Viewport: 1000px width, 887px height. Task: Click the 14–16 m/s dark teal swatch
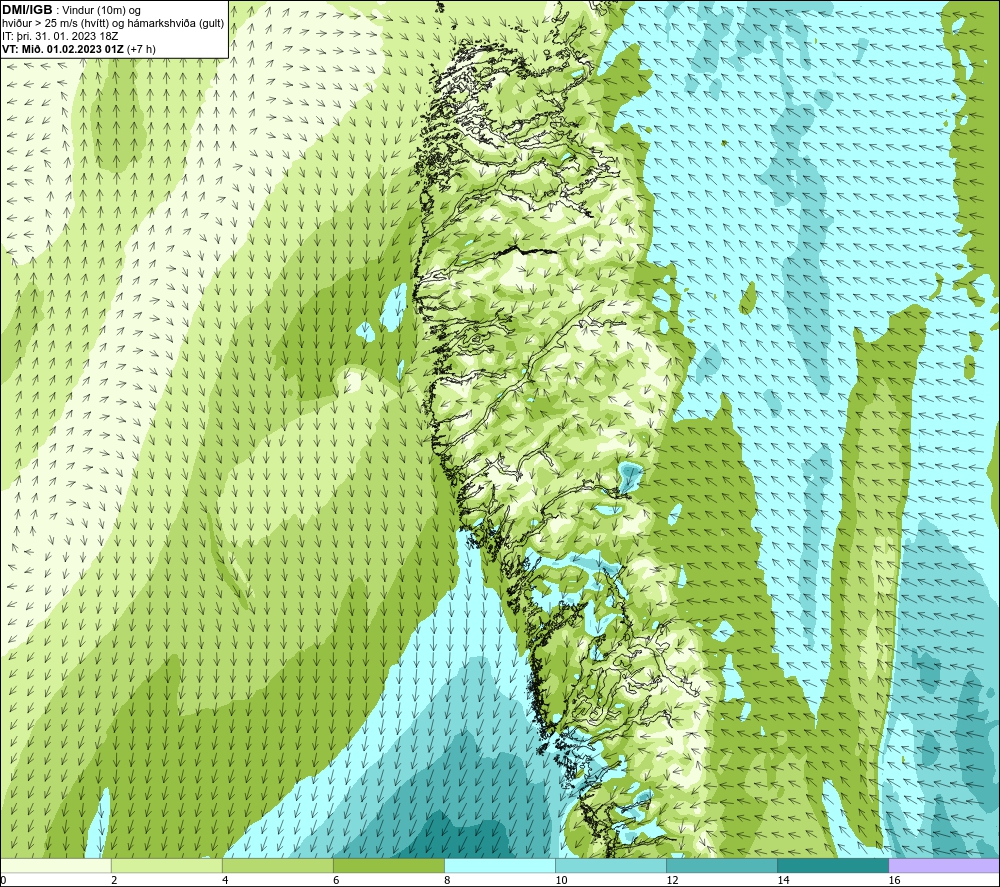[833, 865]
